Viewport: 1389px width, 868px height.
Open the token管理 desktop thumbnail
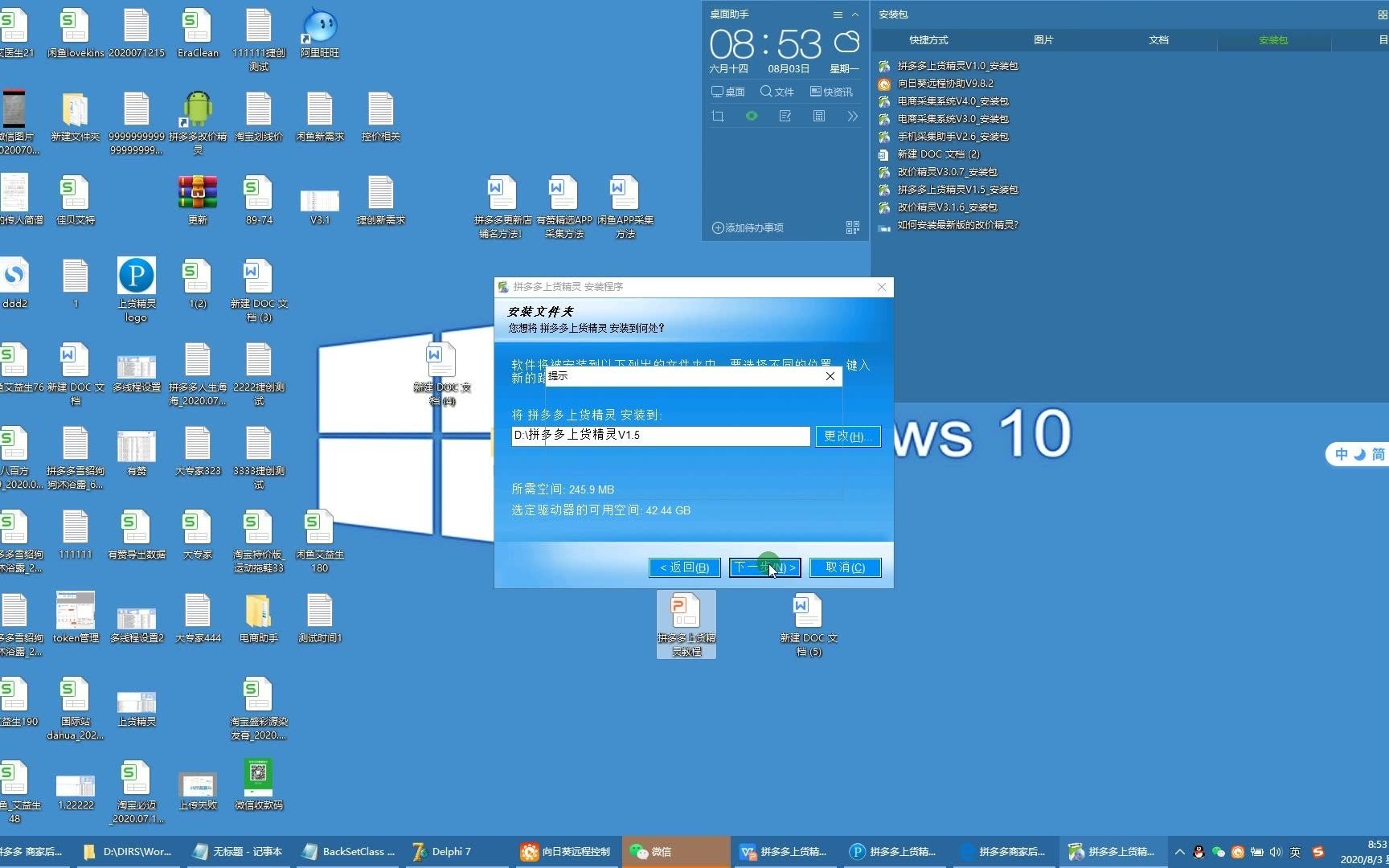tap(76, 619)
